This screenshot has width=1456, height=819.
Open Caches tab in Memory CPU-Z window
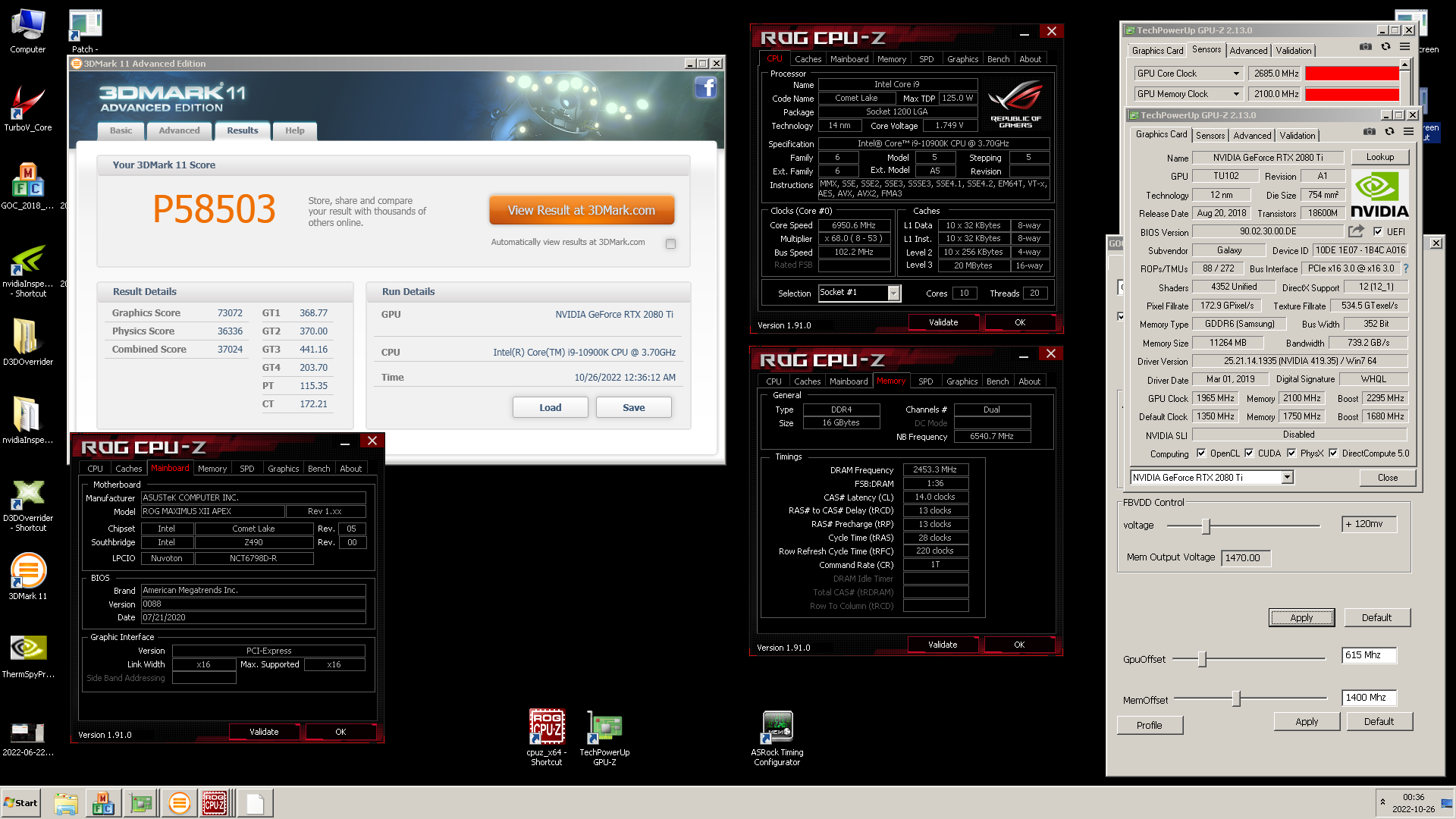tap(807, 381)
